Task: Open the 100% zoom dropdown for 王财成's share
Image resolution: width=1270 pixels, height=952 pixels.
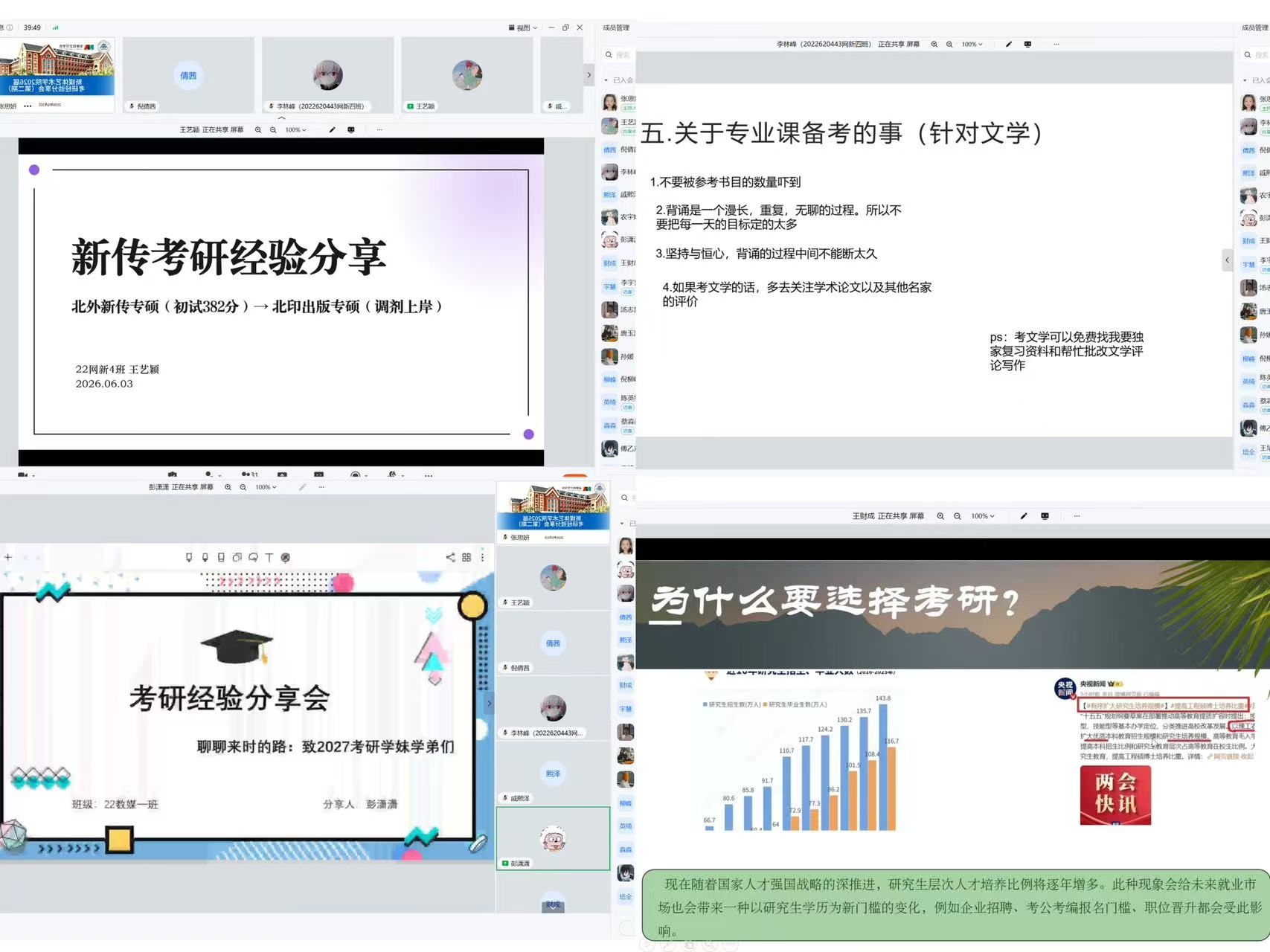Action: point(982,515)
